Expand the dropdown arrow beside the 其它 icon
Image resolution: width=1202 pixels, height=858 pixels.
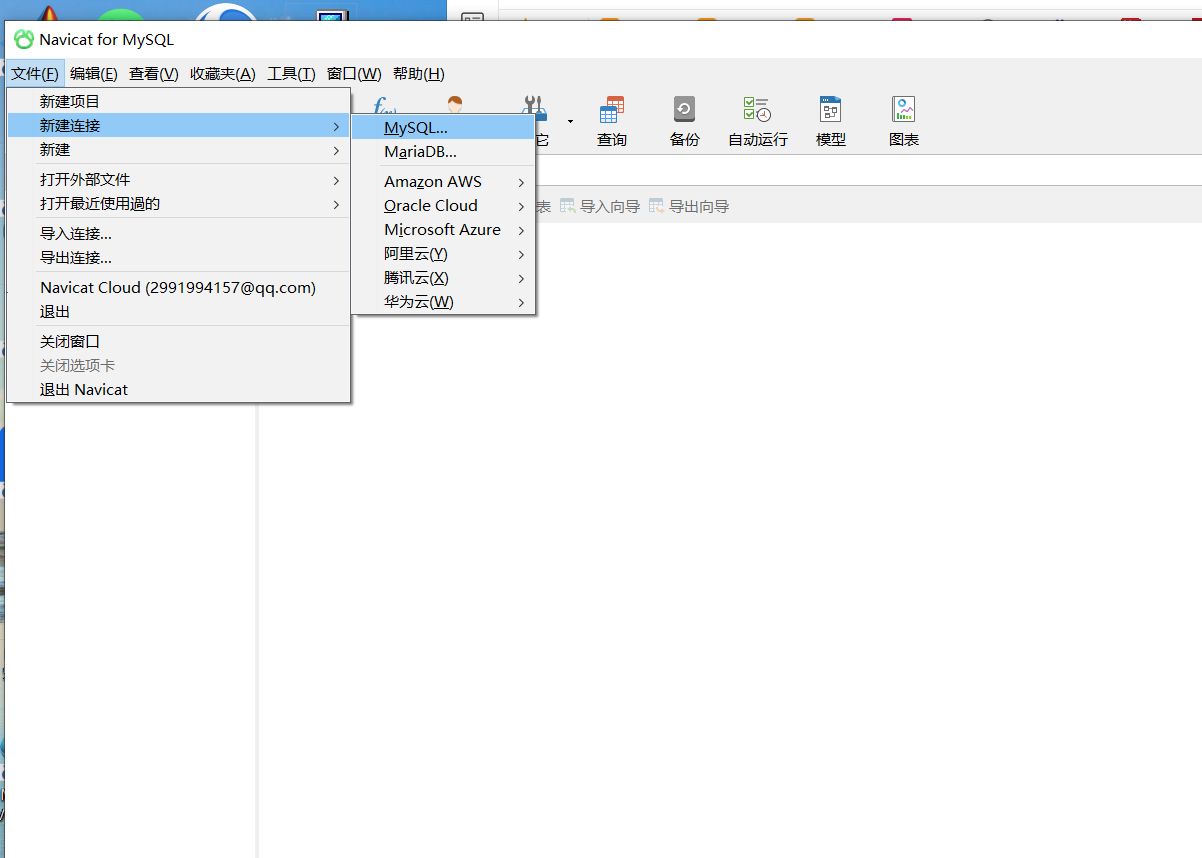pos(570,121)
